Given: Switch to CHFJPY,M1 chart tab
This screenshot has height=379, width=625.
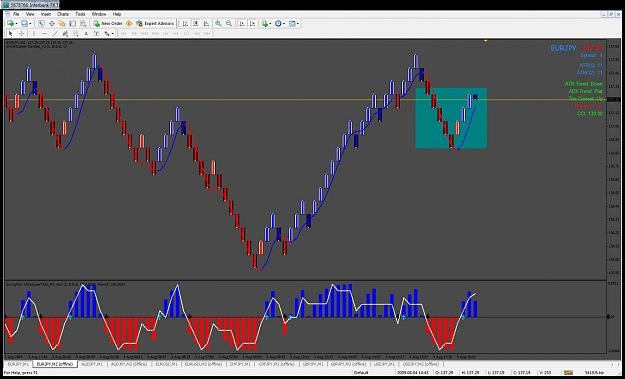Looking at the screenshot, I should tap(240, 364).
